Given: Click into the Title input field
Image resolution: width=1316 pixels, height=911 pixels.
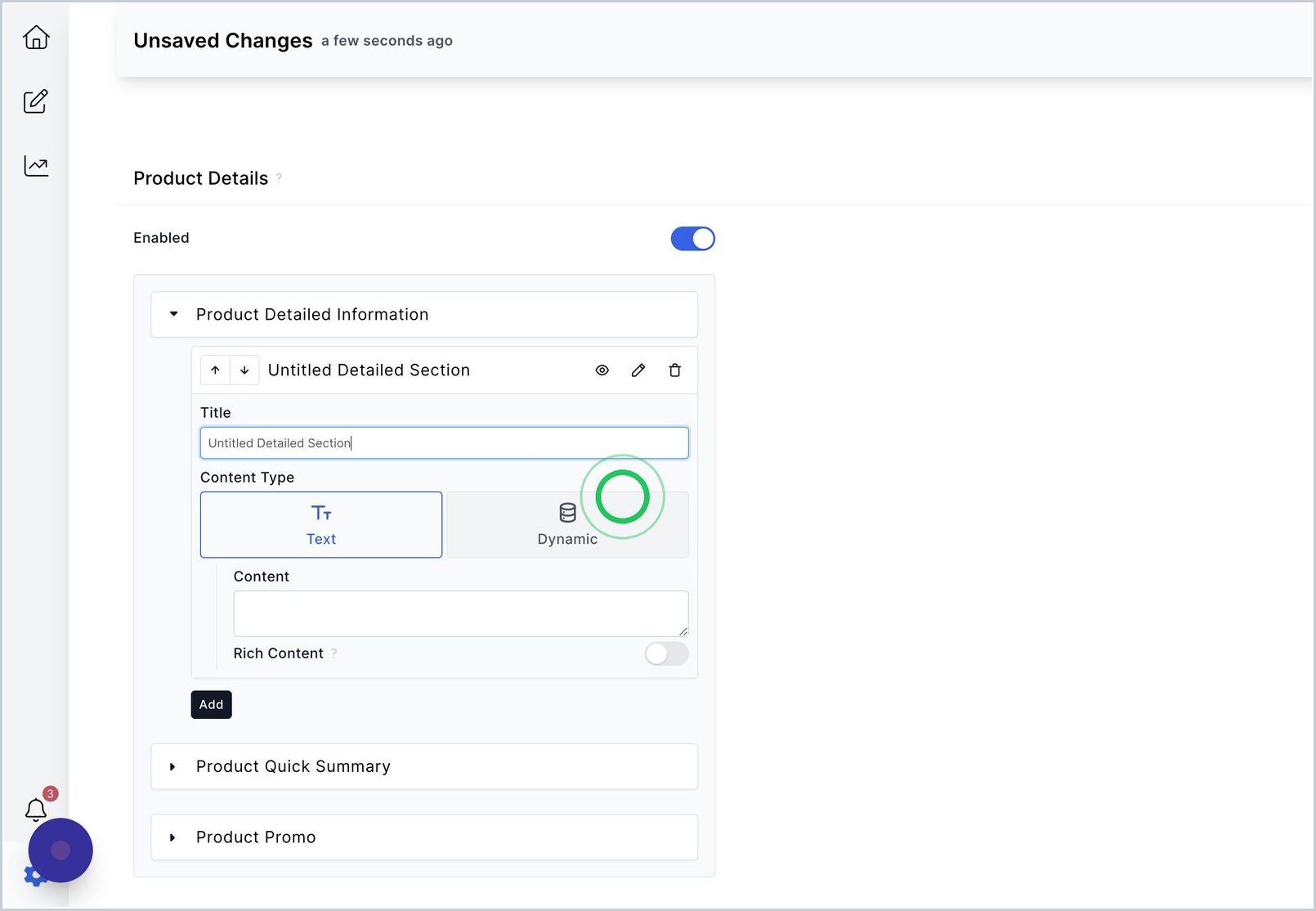Looking at the screenshot, I should 445,443.
